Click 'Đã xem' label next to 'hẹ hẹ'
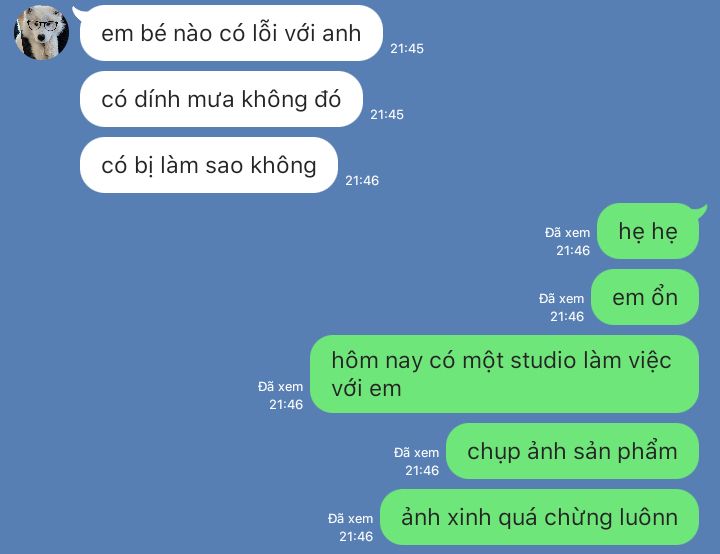Image resolution: width=720 pixels, height=554 pixels. pos(568,233)
